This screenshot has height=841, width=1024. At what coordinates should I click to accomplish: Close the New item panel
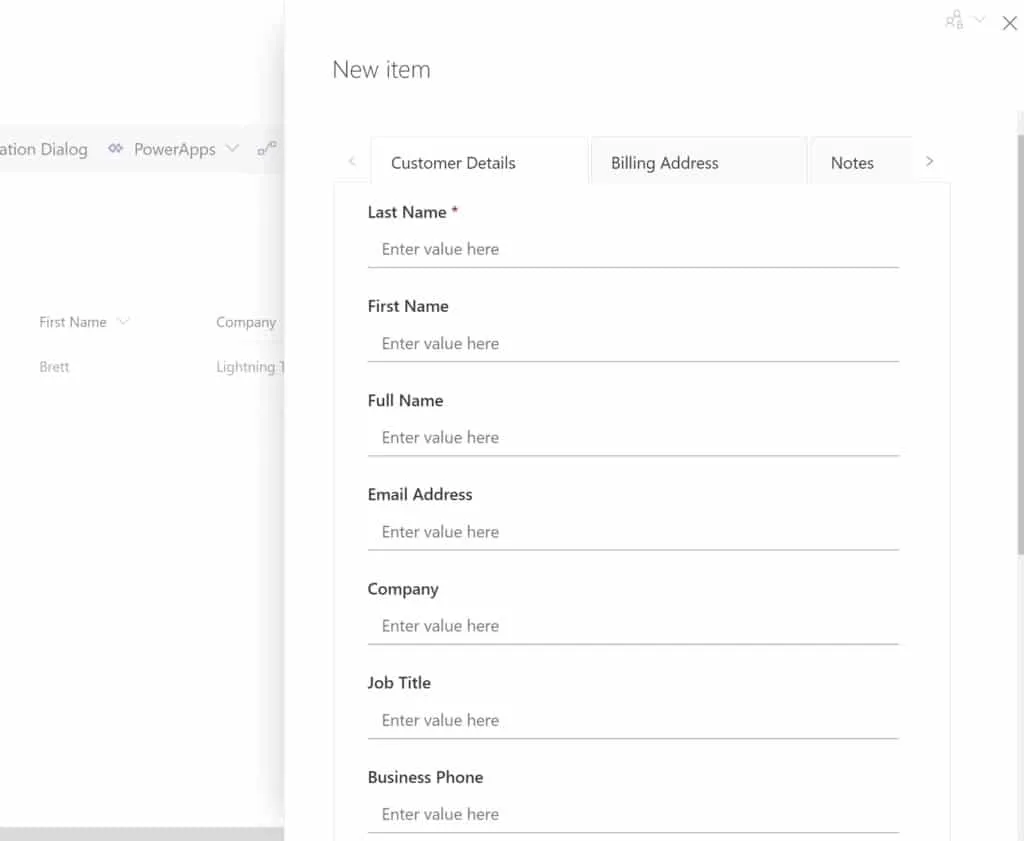1009,23
